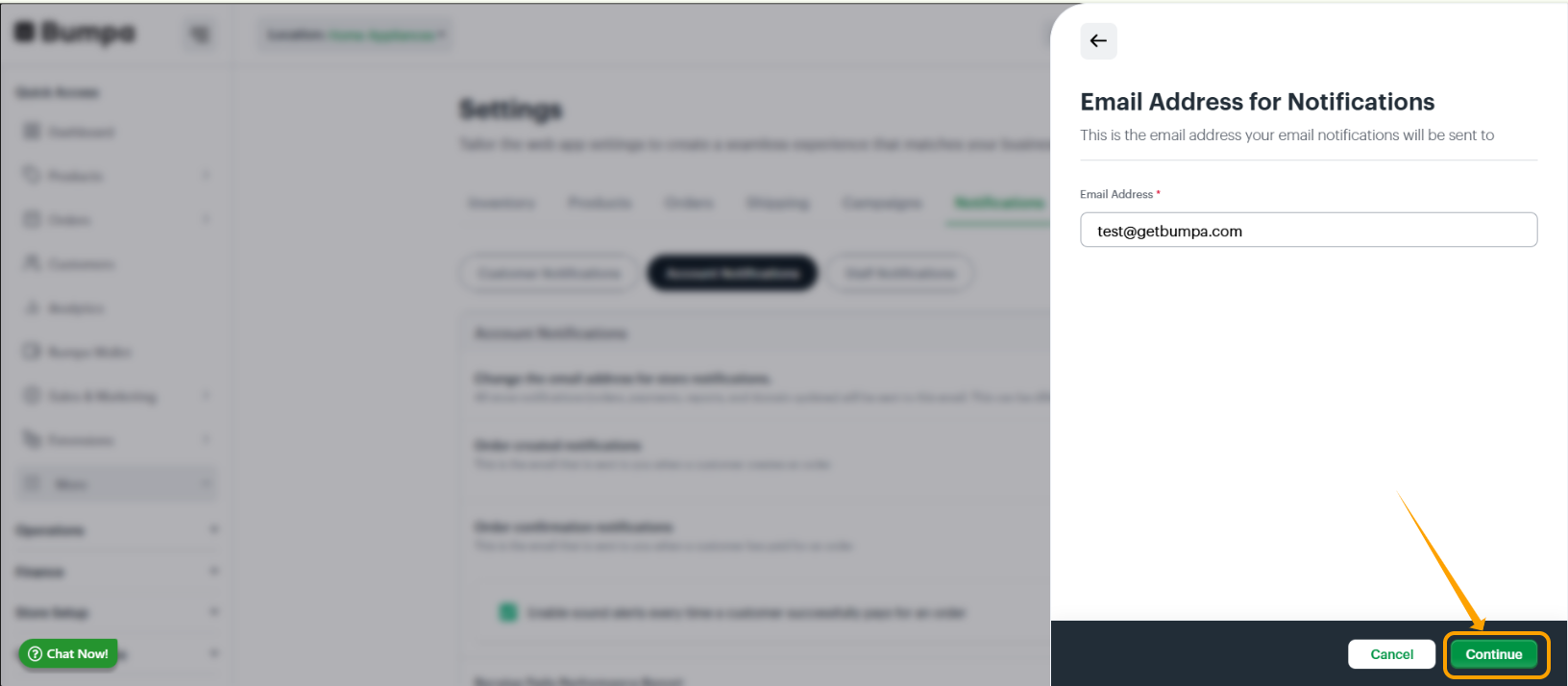The image size is (1568, 686).
Task: Click the back arrow in the drawer
Action: pos(1098,41)
